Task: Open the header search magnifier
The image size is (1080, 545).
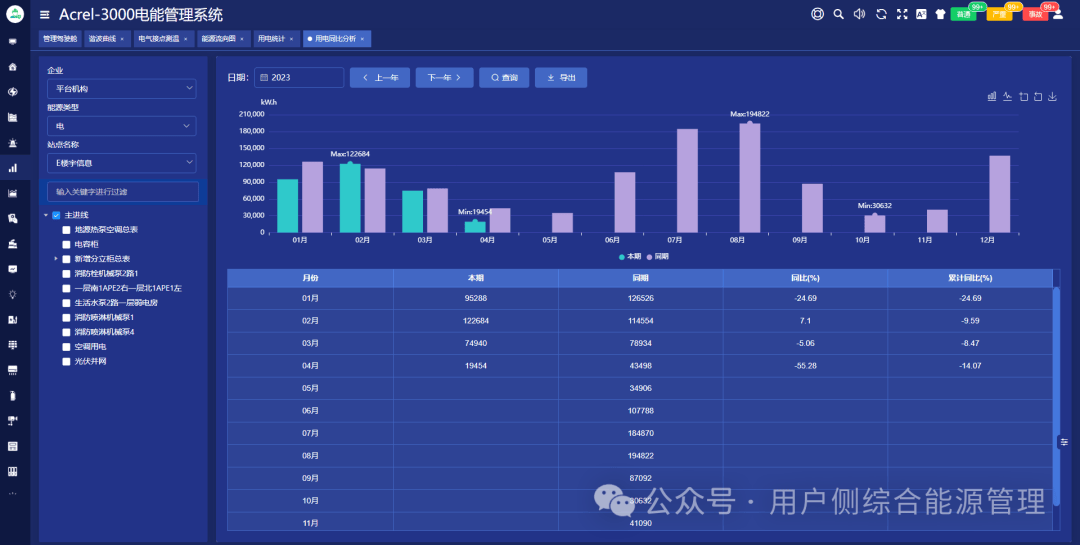Action: click(x=838, y=14)
